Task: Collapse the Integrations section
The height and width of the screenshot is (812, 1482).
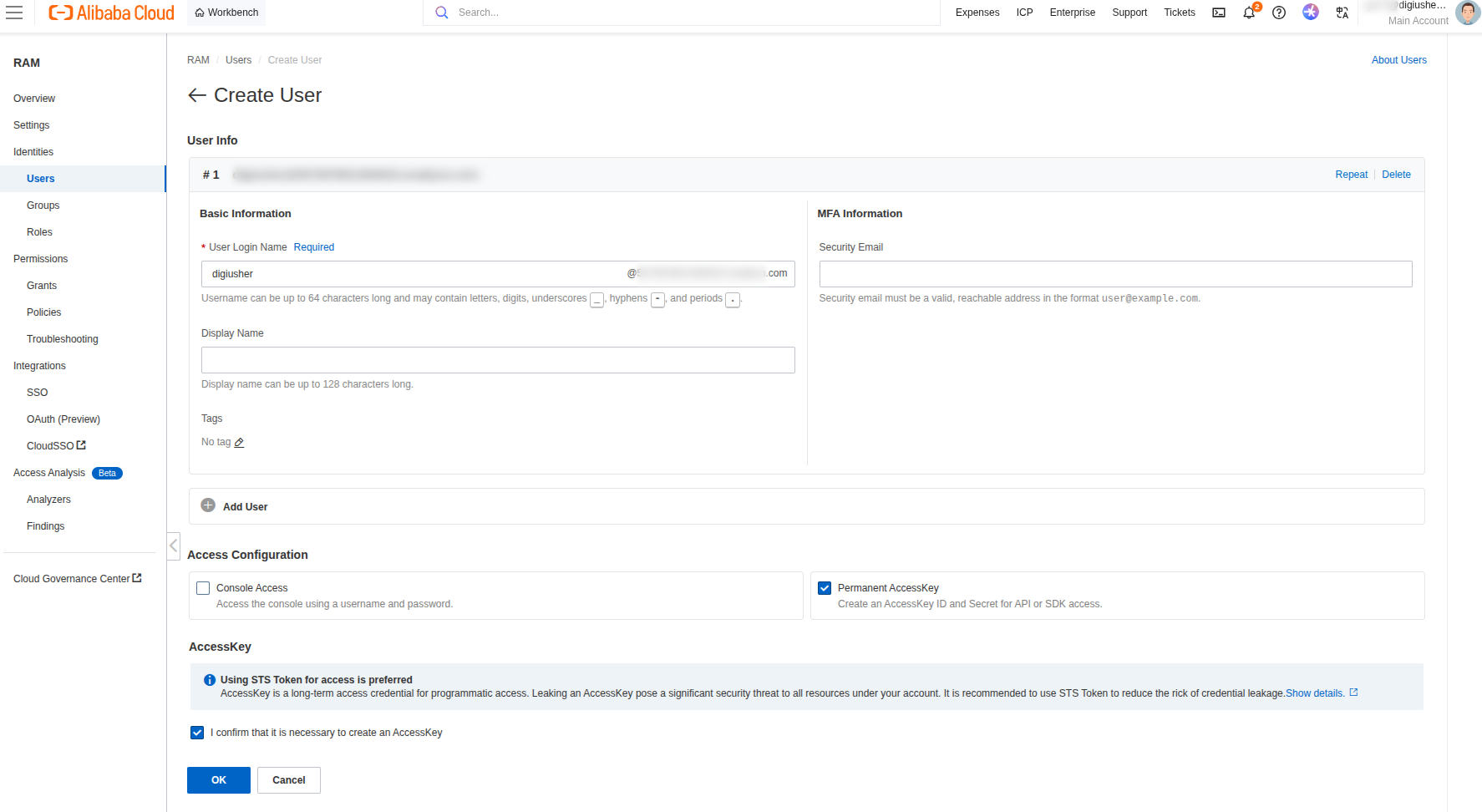Action: tap(39, 366)
